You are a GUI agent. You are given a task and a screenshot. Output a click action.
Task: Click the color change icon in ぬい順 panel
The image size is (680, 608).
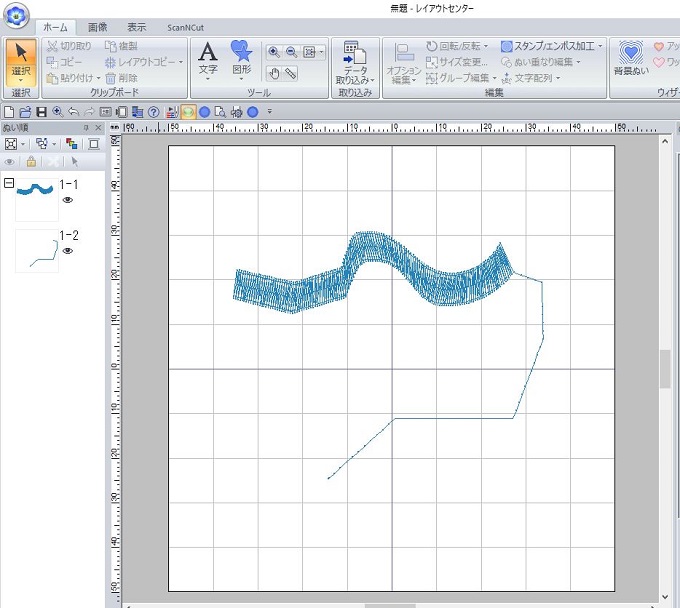tap(71, 144)
